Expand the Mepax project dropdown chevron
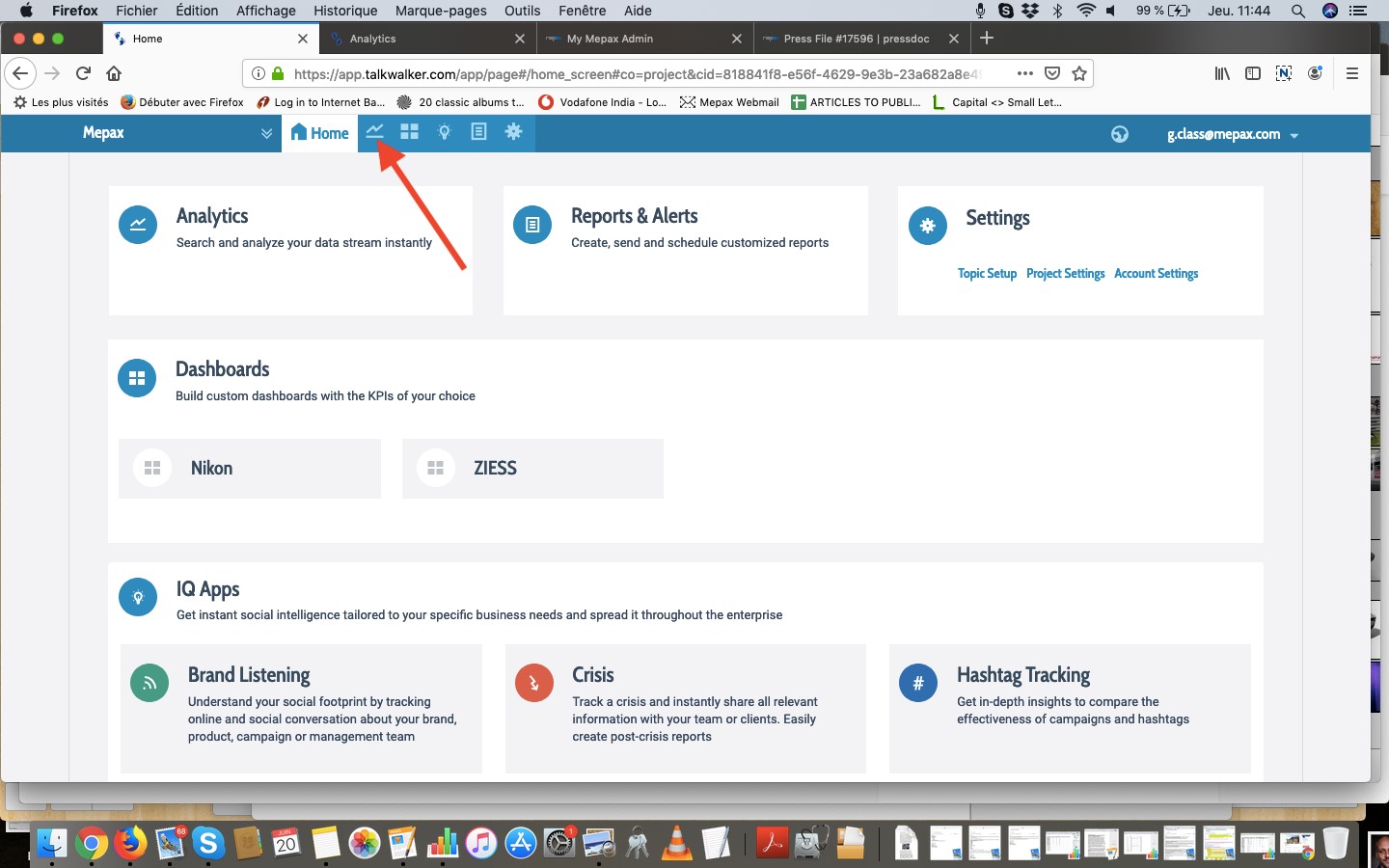 267,134
